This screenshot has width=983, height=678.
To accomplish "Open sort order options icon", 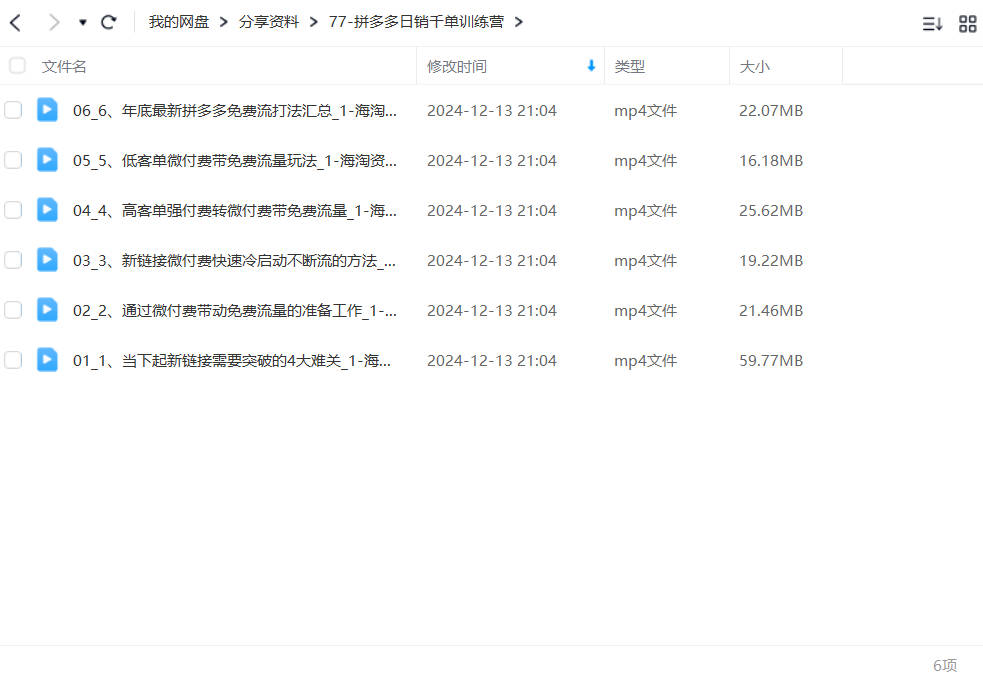I will pyautogui.click(x=932, y=24).
